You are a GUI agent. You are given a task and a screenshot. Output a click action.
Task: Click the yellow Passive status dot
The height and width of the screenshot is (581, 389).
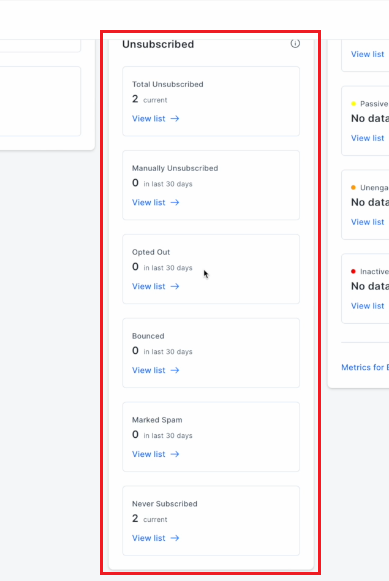[353, 104]
